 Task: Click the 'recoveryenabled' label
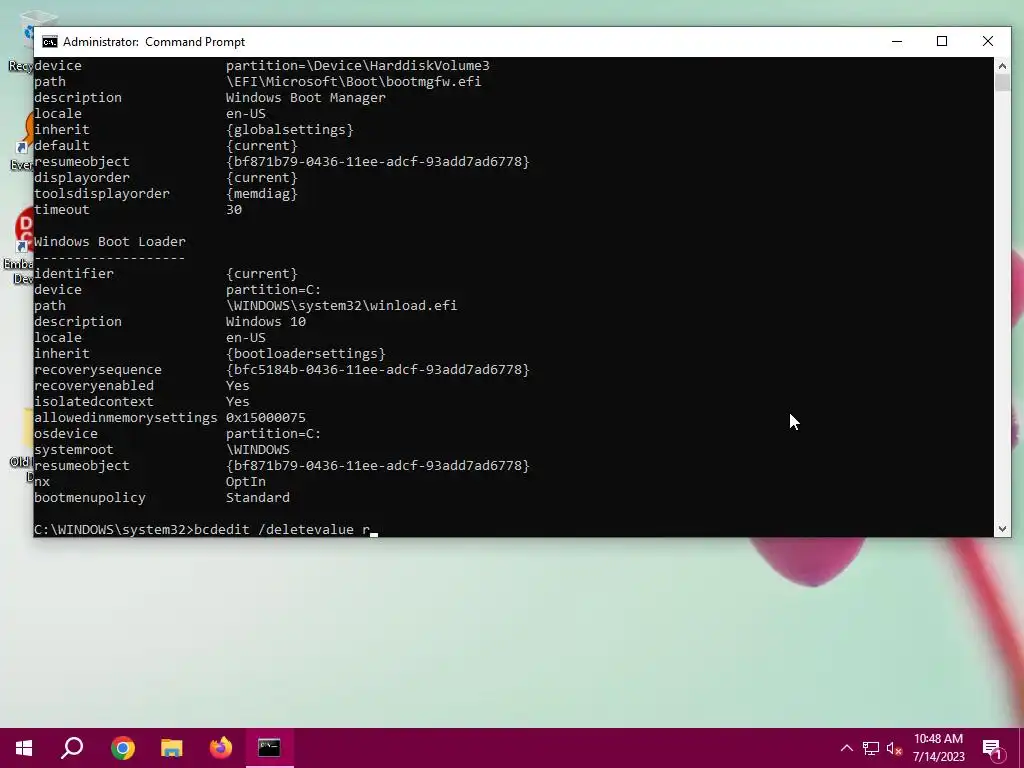94,385
